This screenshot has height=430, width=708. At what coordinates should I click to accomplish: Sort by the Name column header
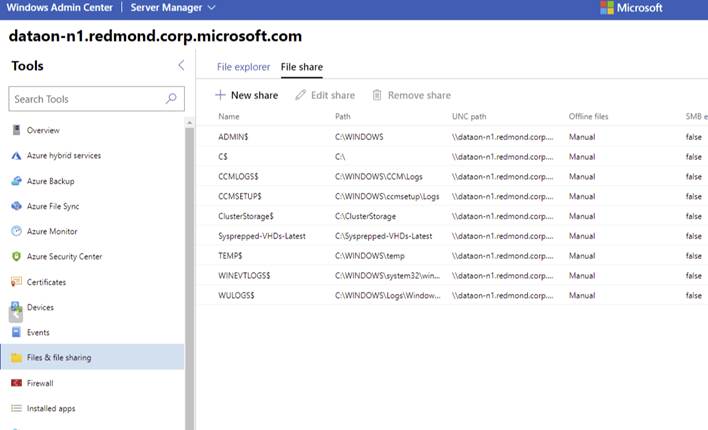coord(229,117)
